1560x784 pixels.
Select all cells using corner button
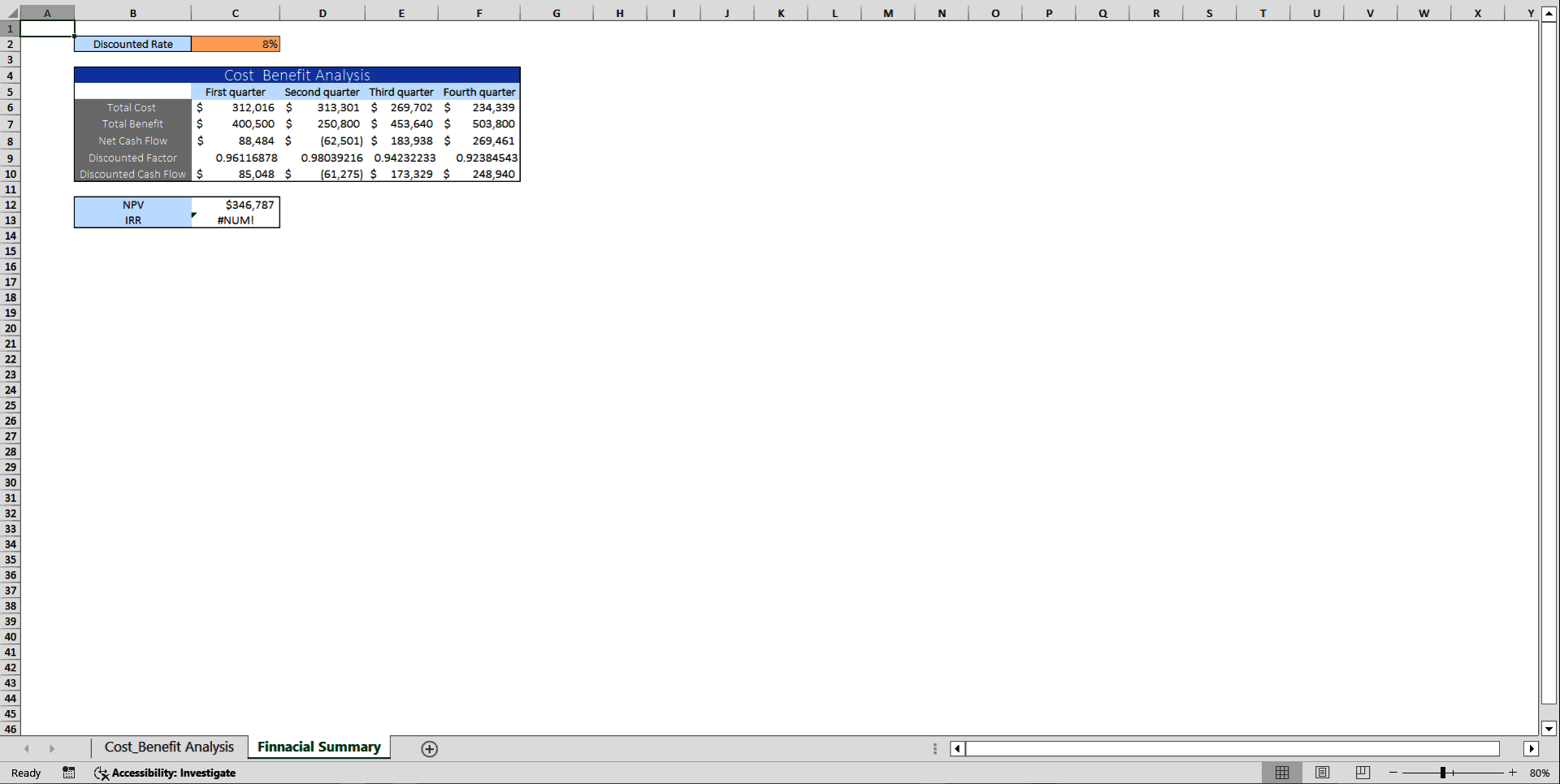pyautogui.click(x=10, y=12)
